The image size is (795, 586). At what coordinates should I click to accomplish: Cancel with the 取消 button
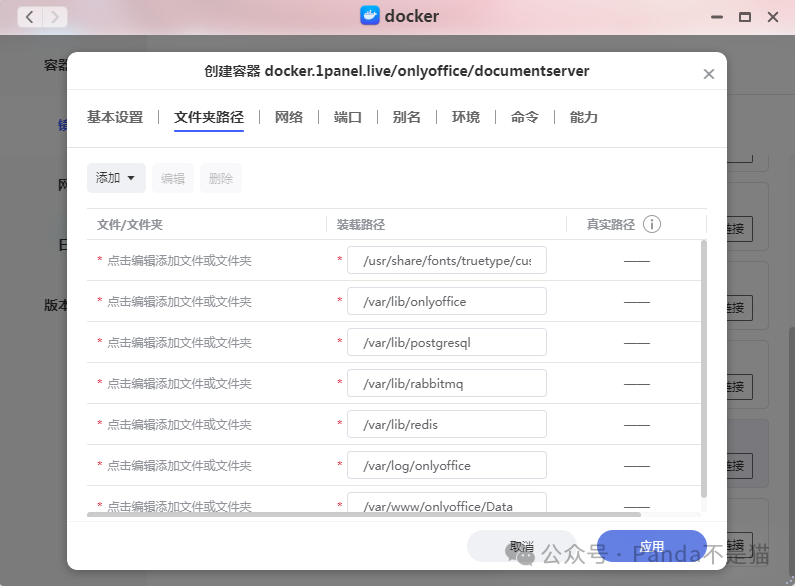click(x=522, y=546)
